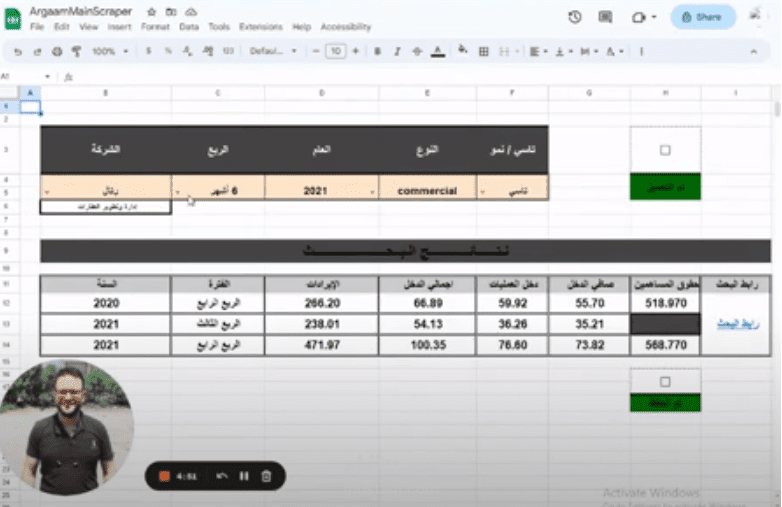This screenshot has height=507, width=782.
Task: Activate the paint format tool
Action: (x=76, y=51)
